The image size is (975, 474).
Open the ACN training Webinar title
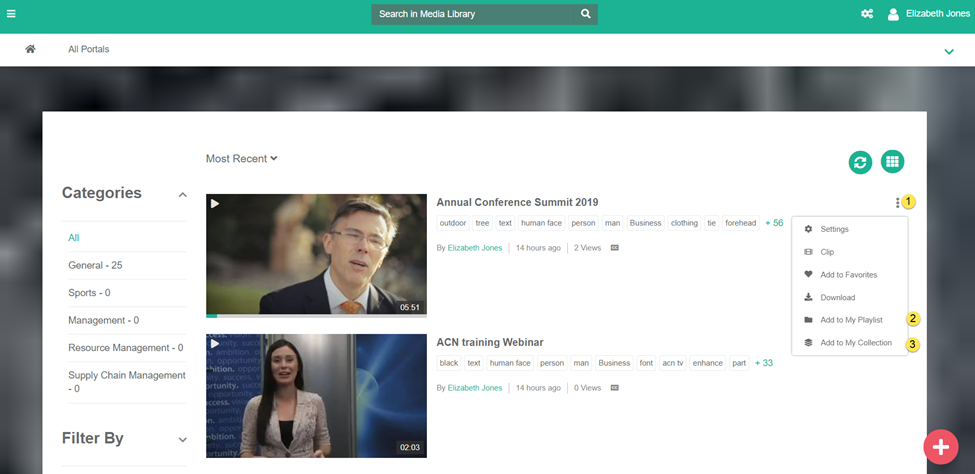tap(490, 342)
